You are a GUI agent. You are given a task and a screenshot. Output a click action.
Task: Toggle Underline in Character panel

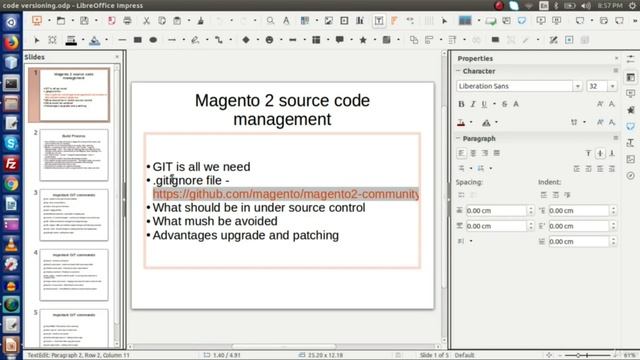coord(484,104)
